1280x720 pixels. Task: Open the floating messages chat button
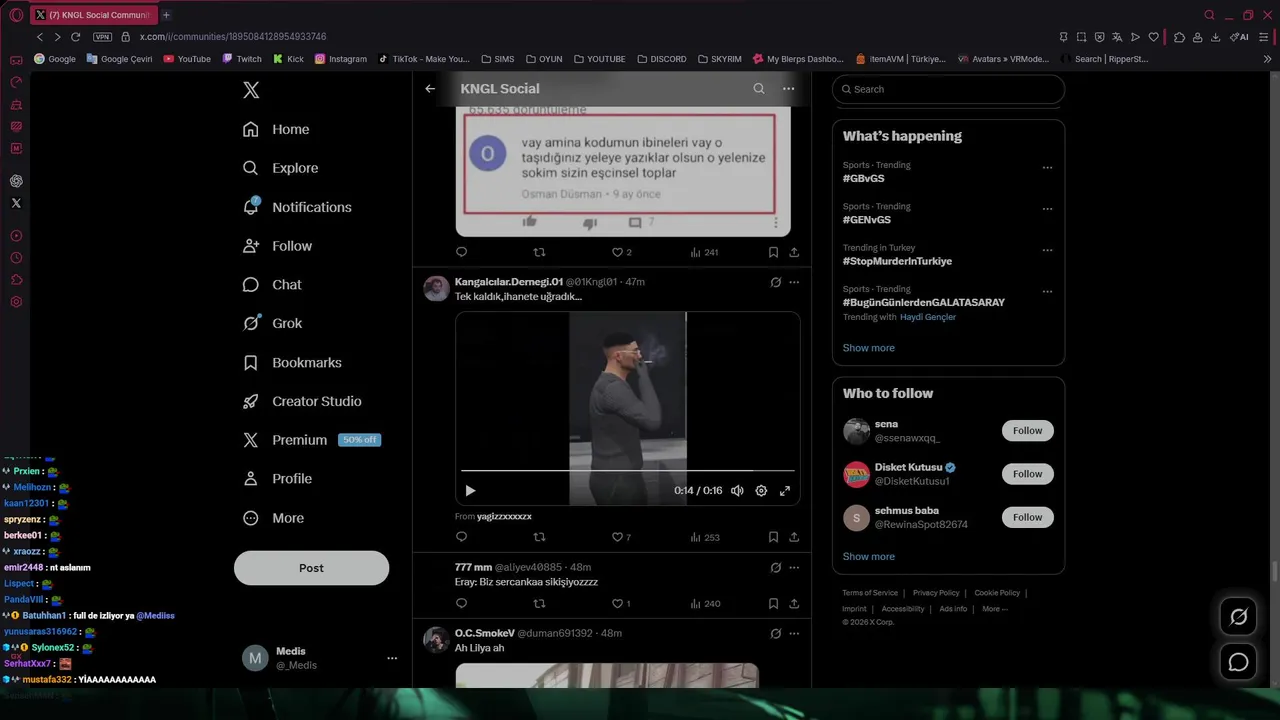pyautogui.click(x=1238, y=662)
